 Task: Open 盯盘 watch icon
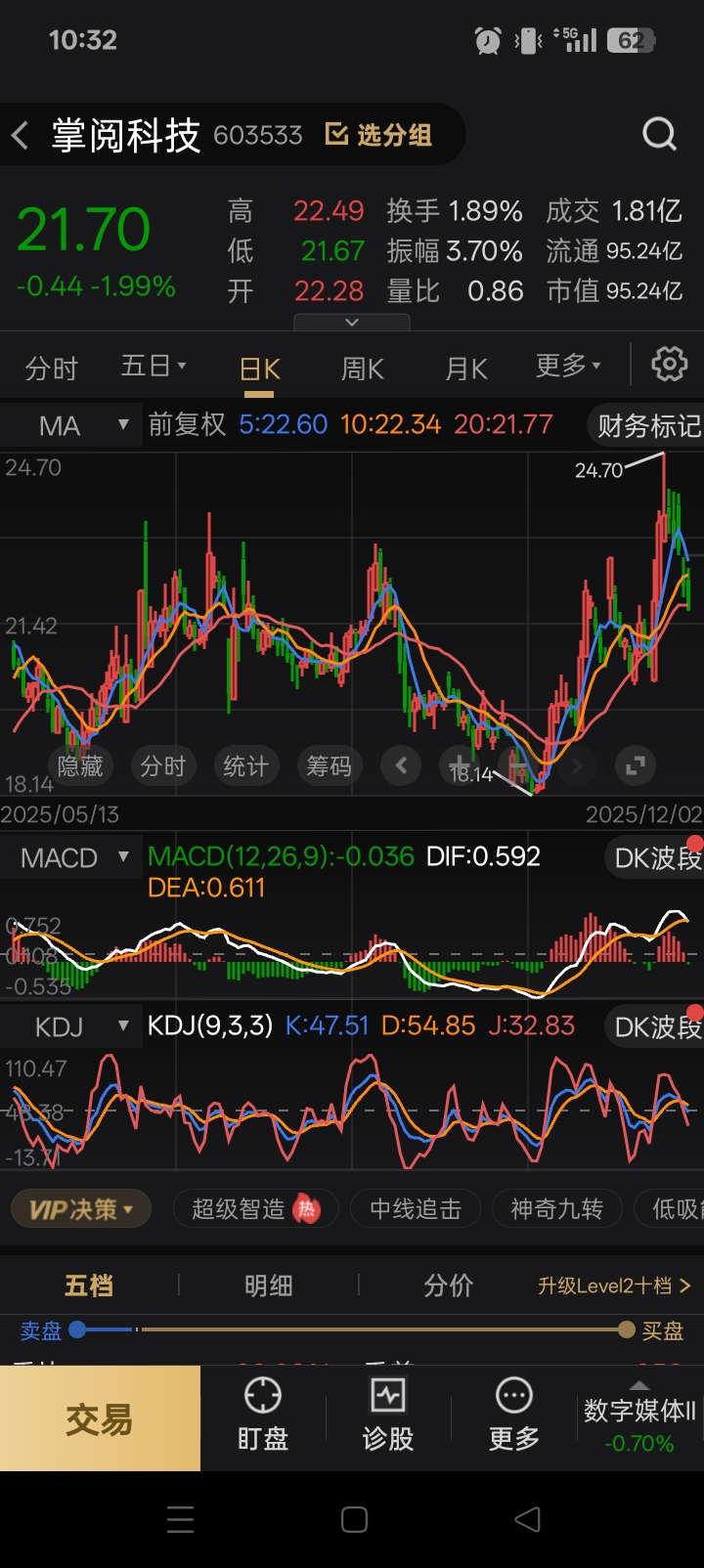click(263, 1415)
